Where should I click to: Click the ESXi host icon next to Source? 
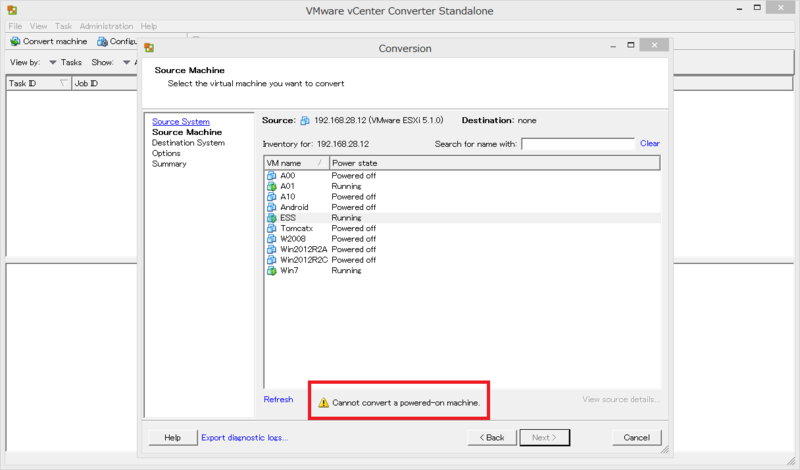click(305, 120)
